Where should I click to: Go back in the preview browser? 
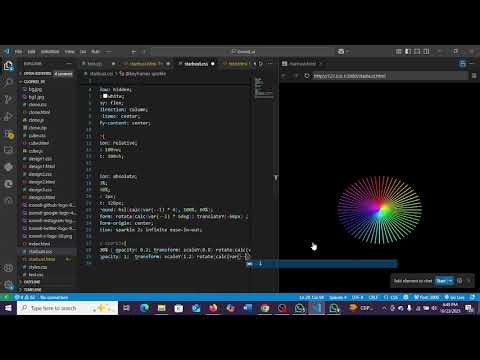click(x=284, y=76)
